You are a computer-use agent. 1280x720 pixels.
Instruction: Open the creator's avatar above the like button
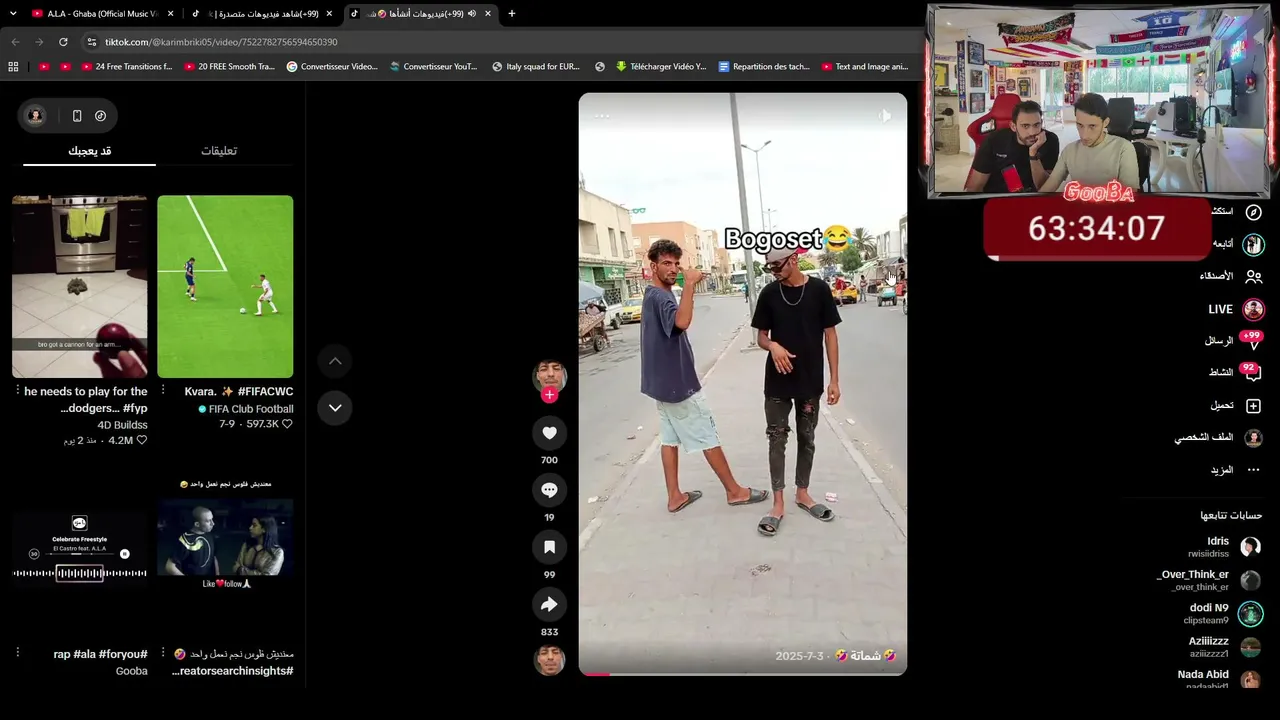[x=549, y=376]
